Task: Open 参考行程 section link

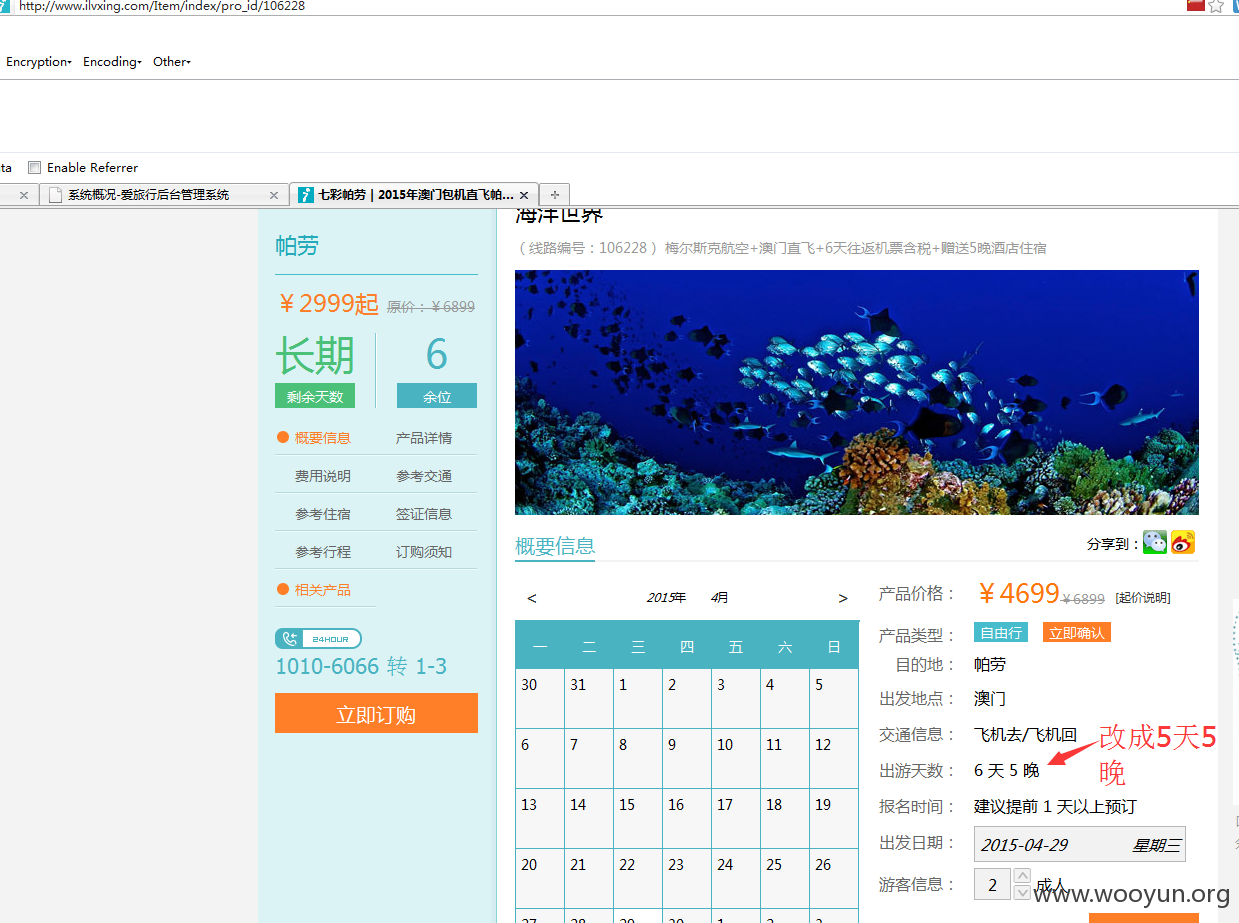Action: point(322,552)
